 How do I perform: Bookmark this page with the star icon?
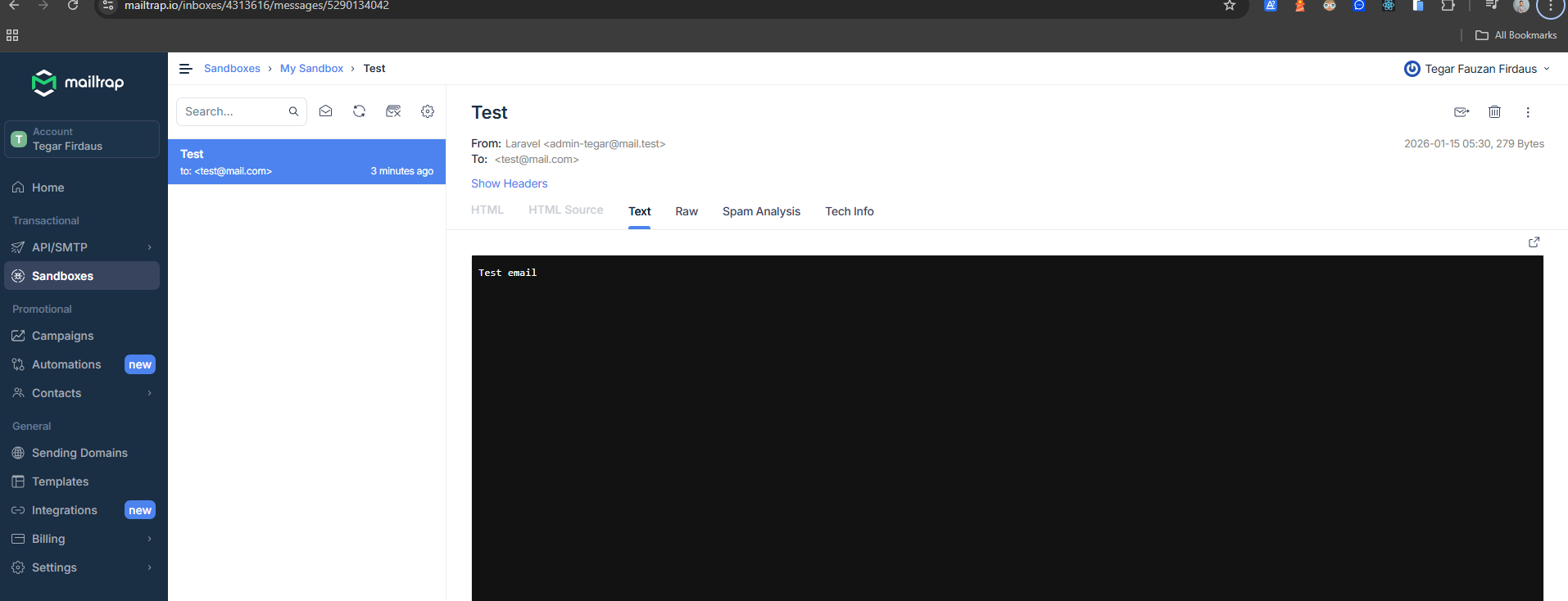point(1229,6)
